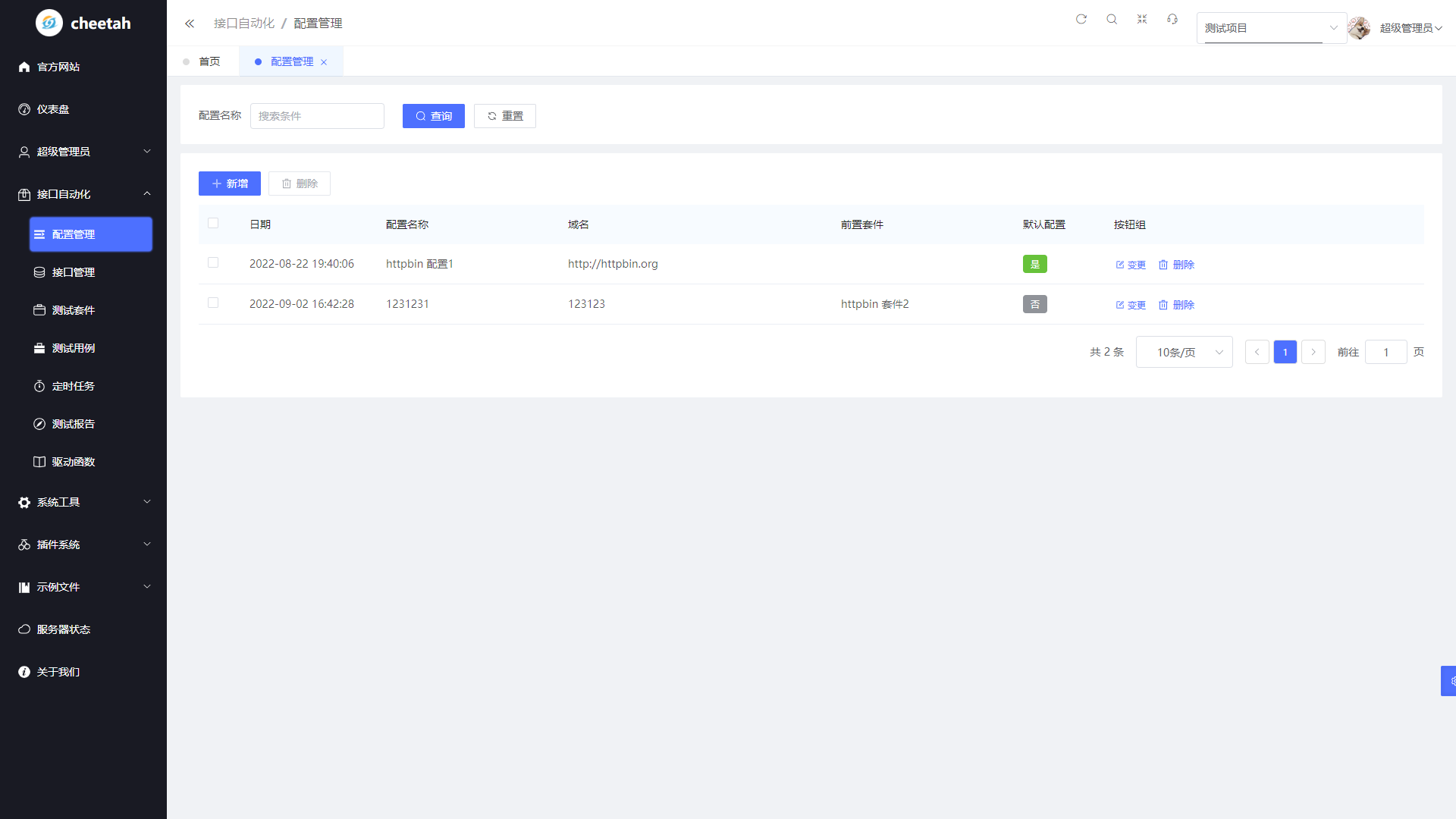
Task: Open the floating settings button at right edge
Action: coord(1449,681)
